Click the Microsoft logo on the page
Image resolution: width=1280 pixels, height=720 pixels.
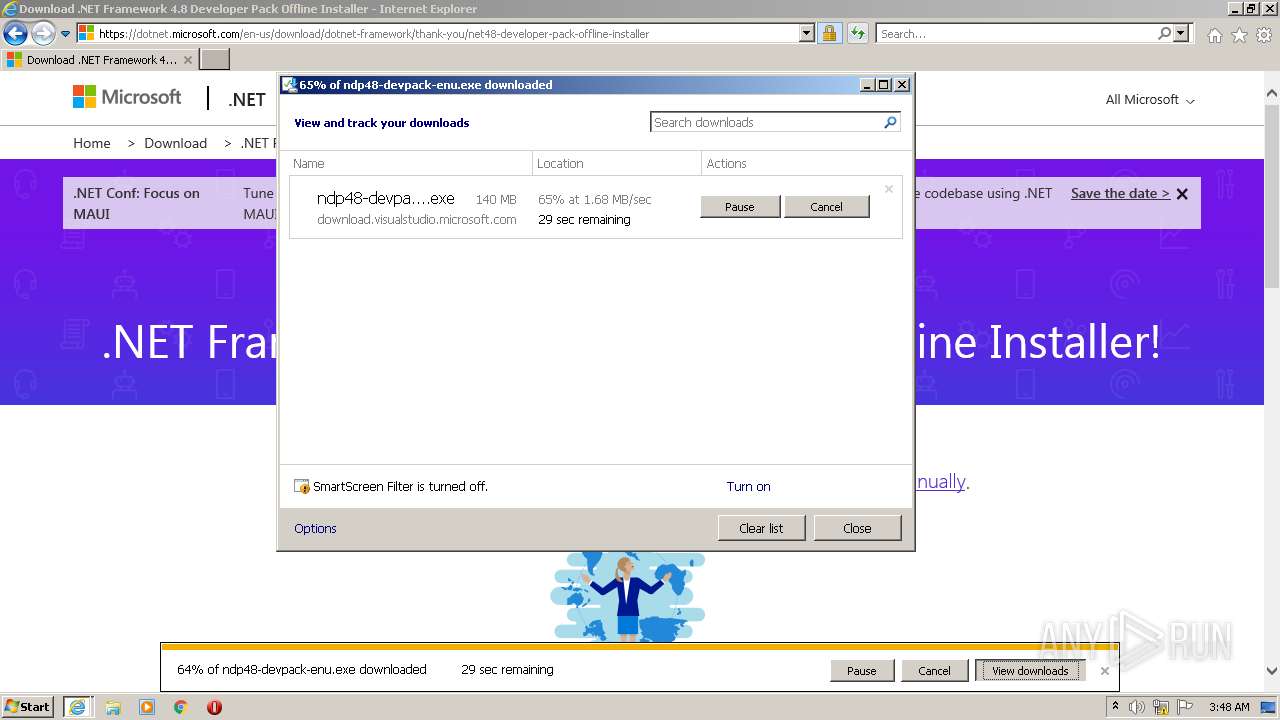click(127, 97)
